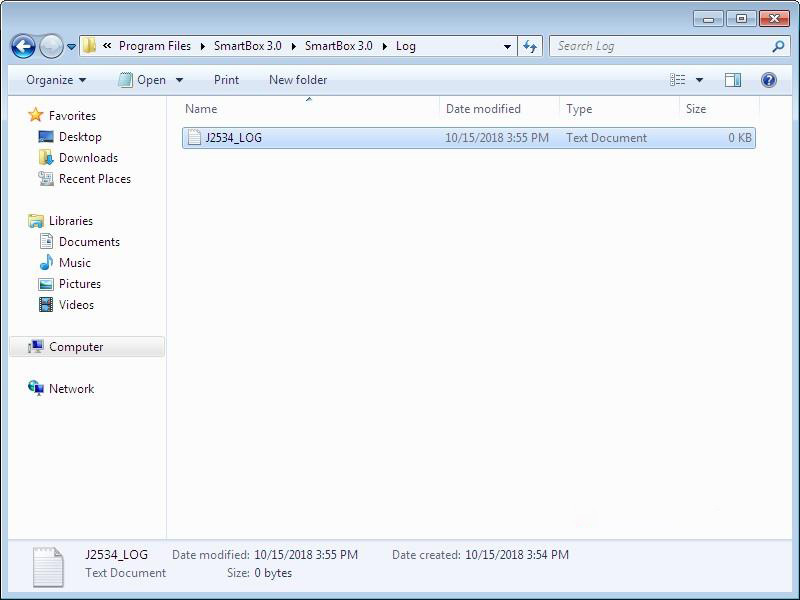Open Music library
The width and height of the screenshot is (800, 600).
(x=74, y=263)
